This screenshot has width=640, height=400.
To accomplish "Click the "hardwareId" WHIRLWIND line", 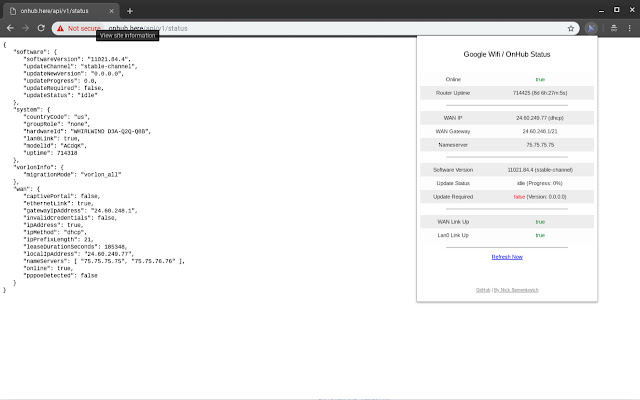I will pos(87,131).
